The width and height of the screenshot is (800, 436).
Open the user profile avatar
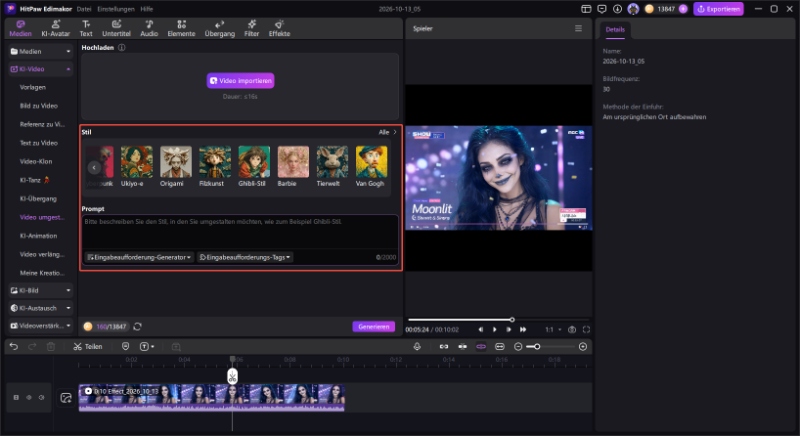point(633,9)
